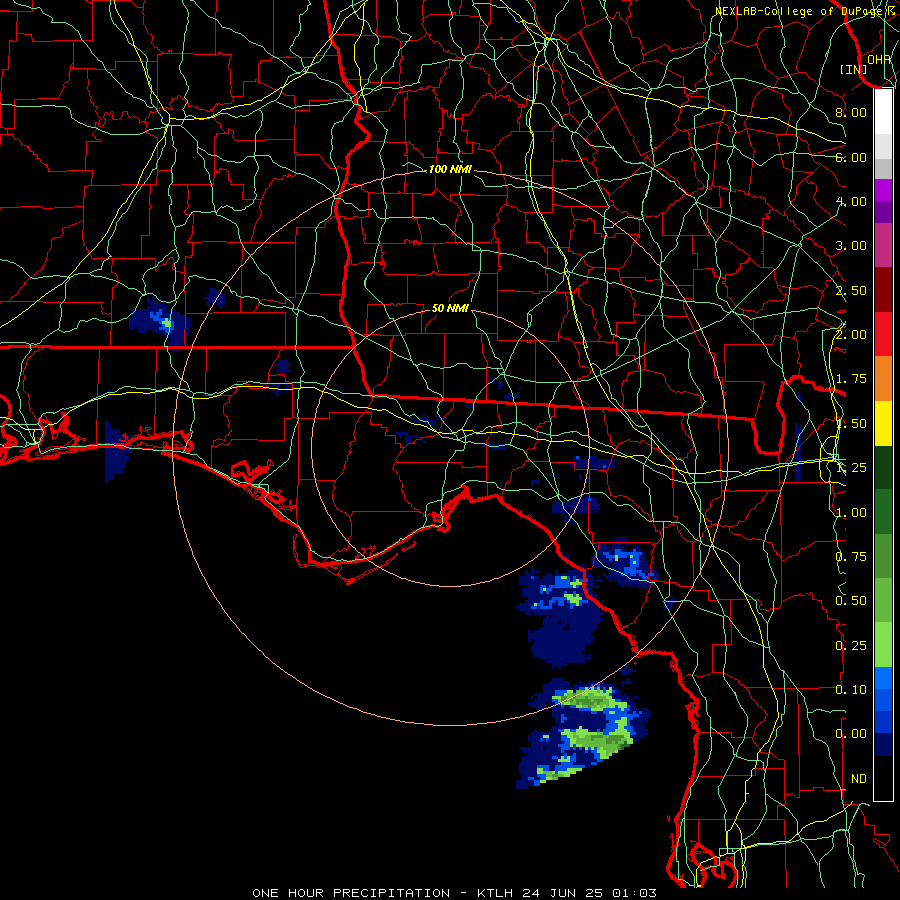
Task: Select the light green swatch above 0.25
Action: pyautogui.click(x=883, y=645)
